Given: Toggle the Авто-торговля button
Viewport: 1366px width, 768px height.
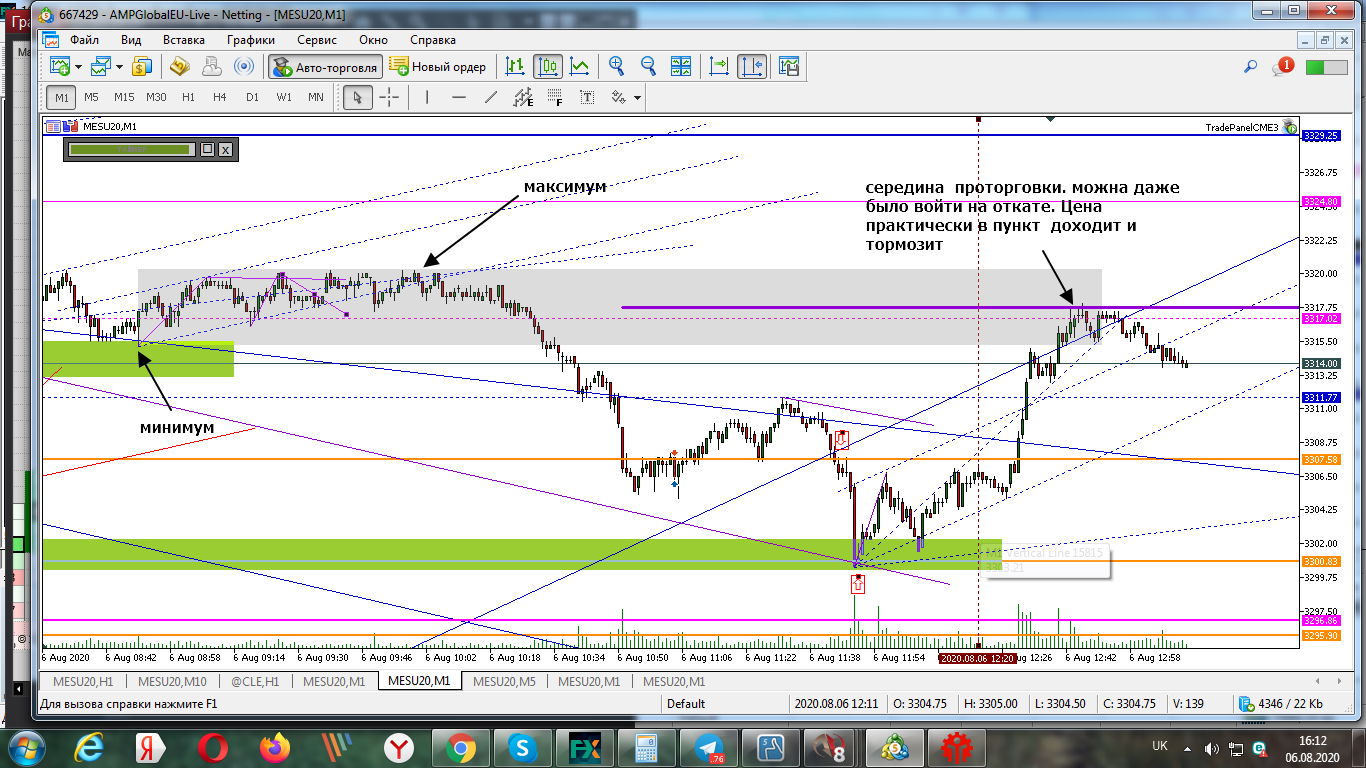Looking at the screenshot, I should tap(324, 67).
